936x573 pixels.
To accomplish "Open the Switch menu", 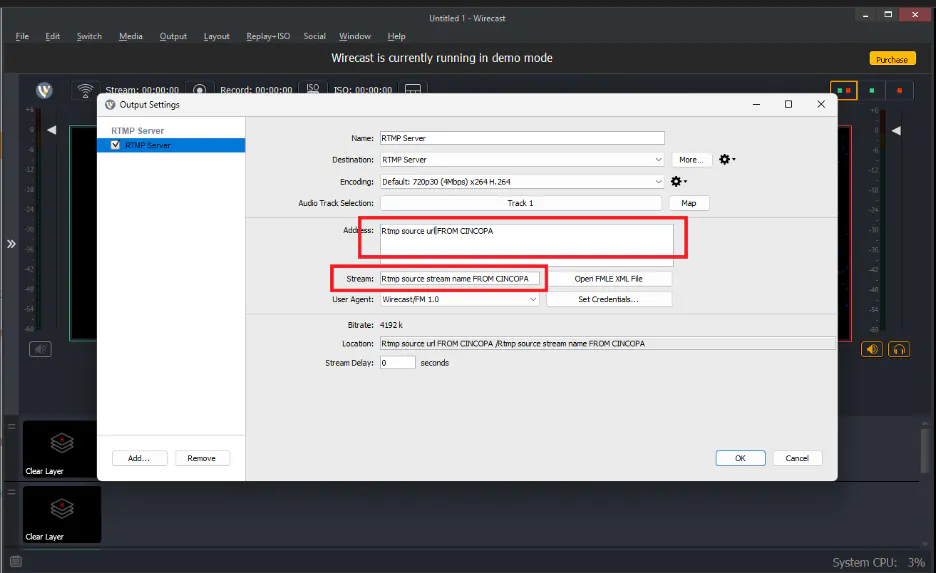I will point(89,36).
